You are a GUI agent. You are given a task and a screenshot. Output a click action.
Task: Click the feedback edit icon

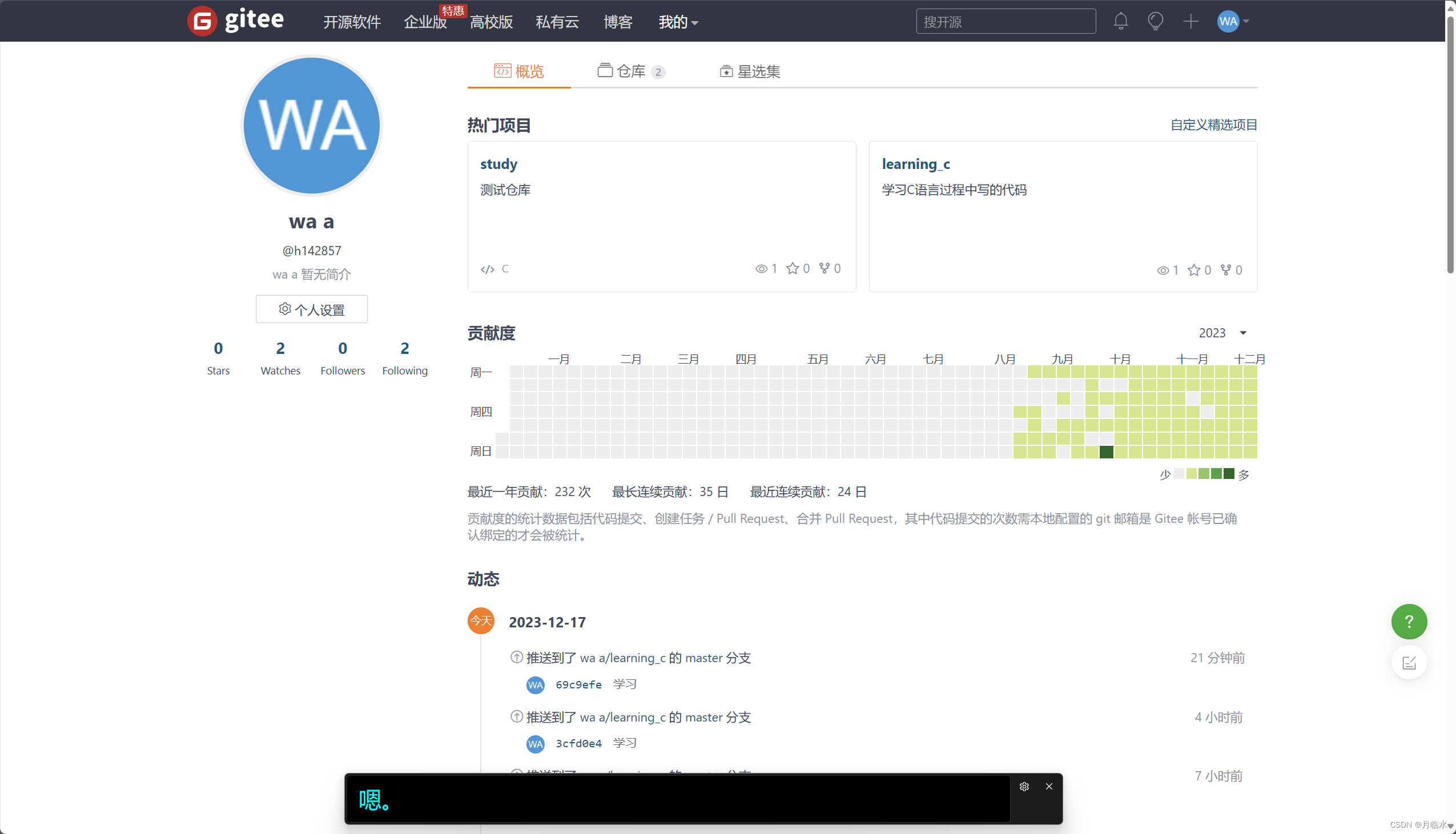point(1409,663)
